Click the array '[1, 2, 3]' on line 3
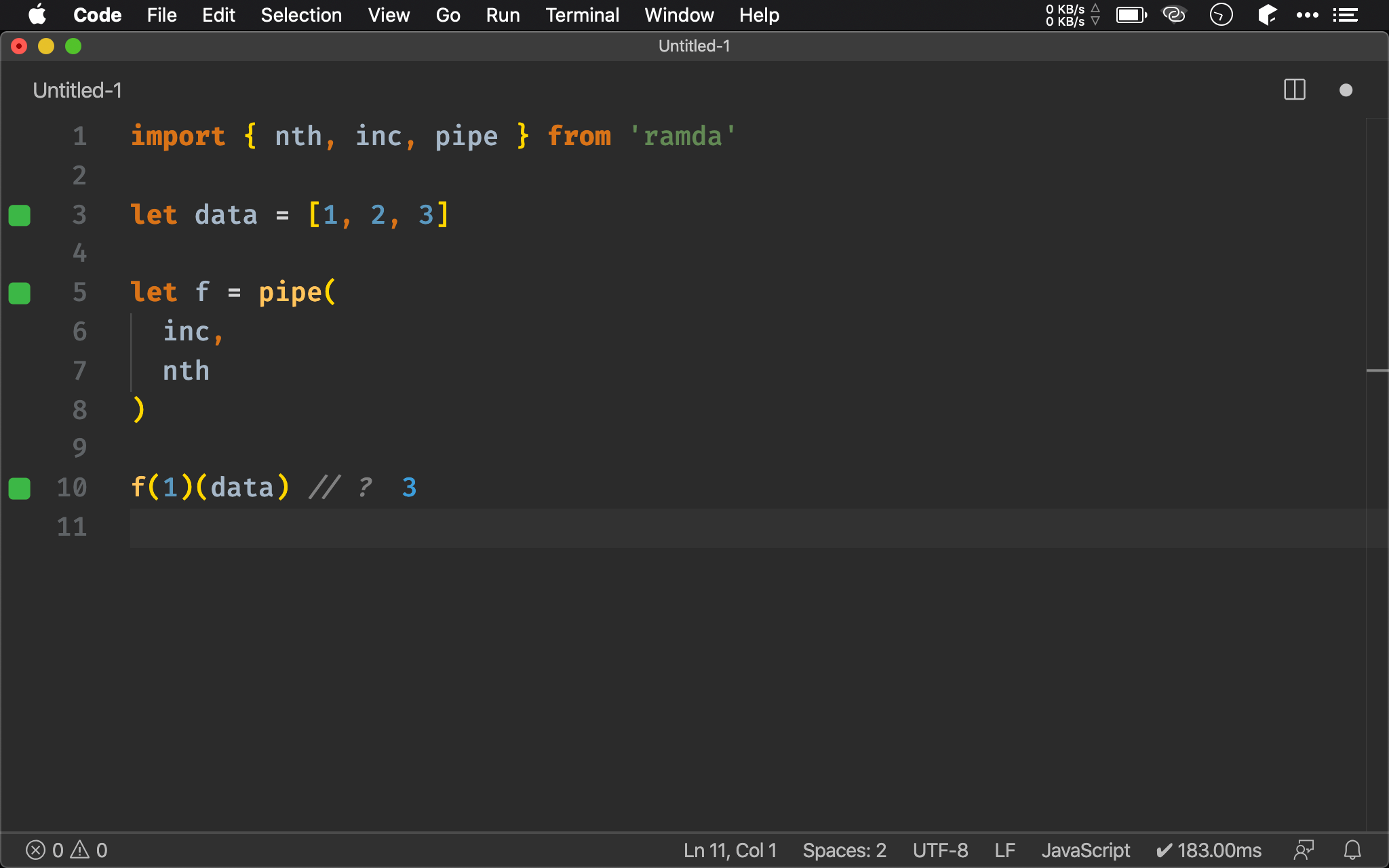 click(x=378, y=215)
